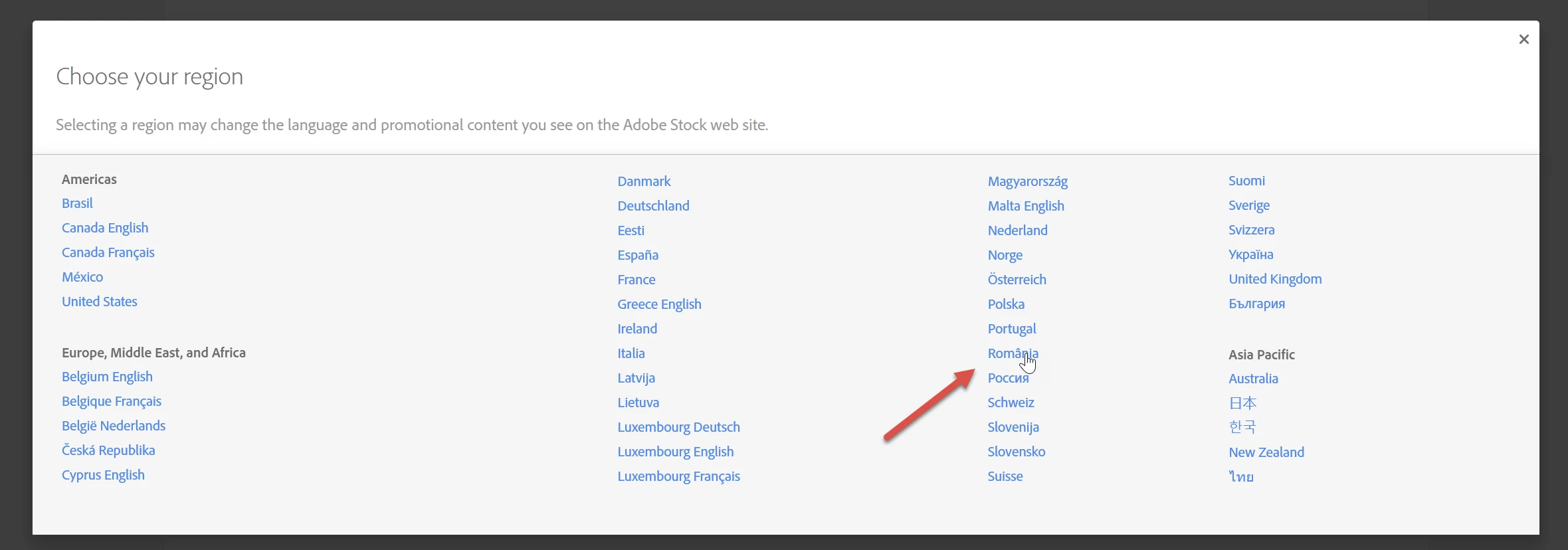
Task: Select 日本 region link
Action: click(1242, 403)
